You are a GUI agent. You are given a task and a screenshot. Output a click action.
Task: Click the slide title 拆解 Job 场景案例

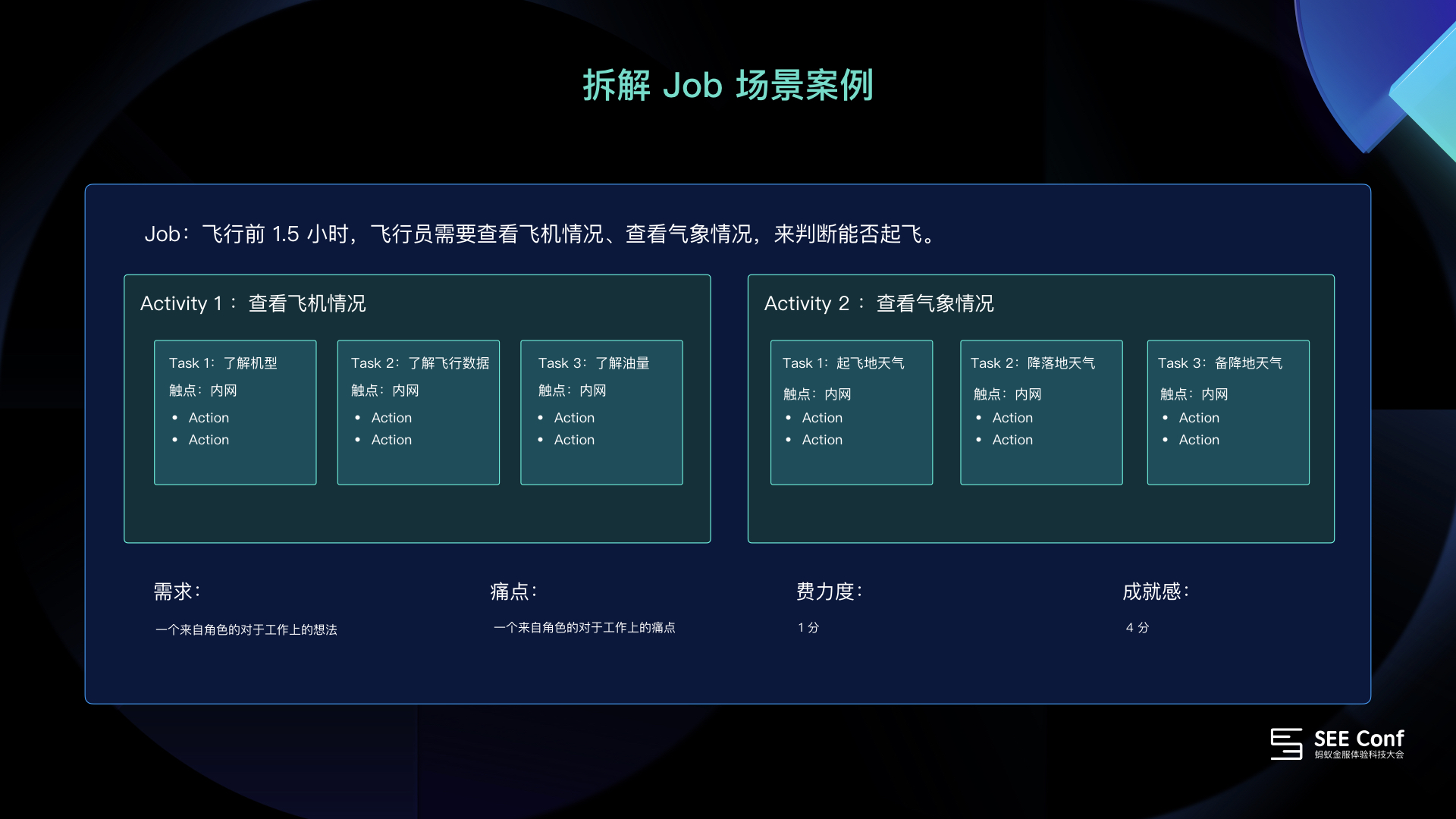pyautogui.click(x=728, y=85)
